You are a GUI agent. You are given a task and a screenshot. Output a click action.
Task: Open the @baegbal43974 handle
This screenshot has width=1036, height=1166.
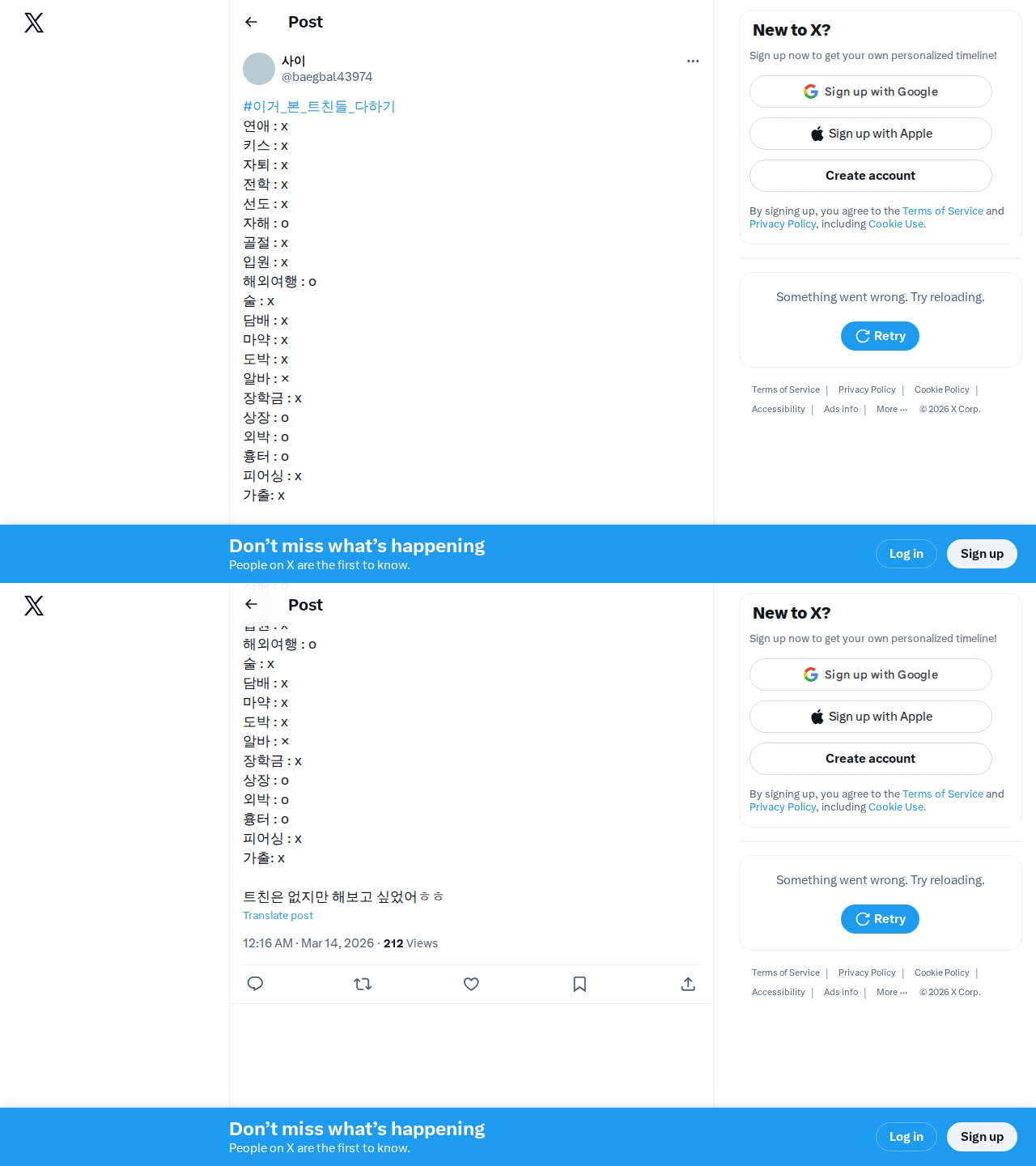click(x=327, y=77)
